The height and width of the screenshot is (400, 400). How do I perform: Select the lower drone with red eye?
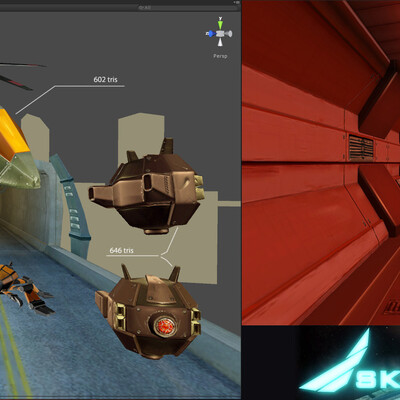point(149,313)
